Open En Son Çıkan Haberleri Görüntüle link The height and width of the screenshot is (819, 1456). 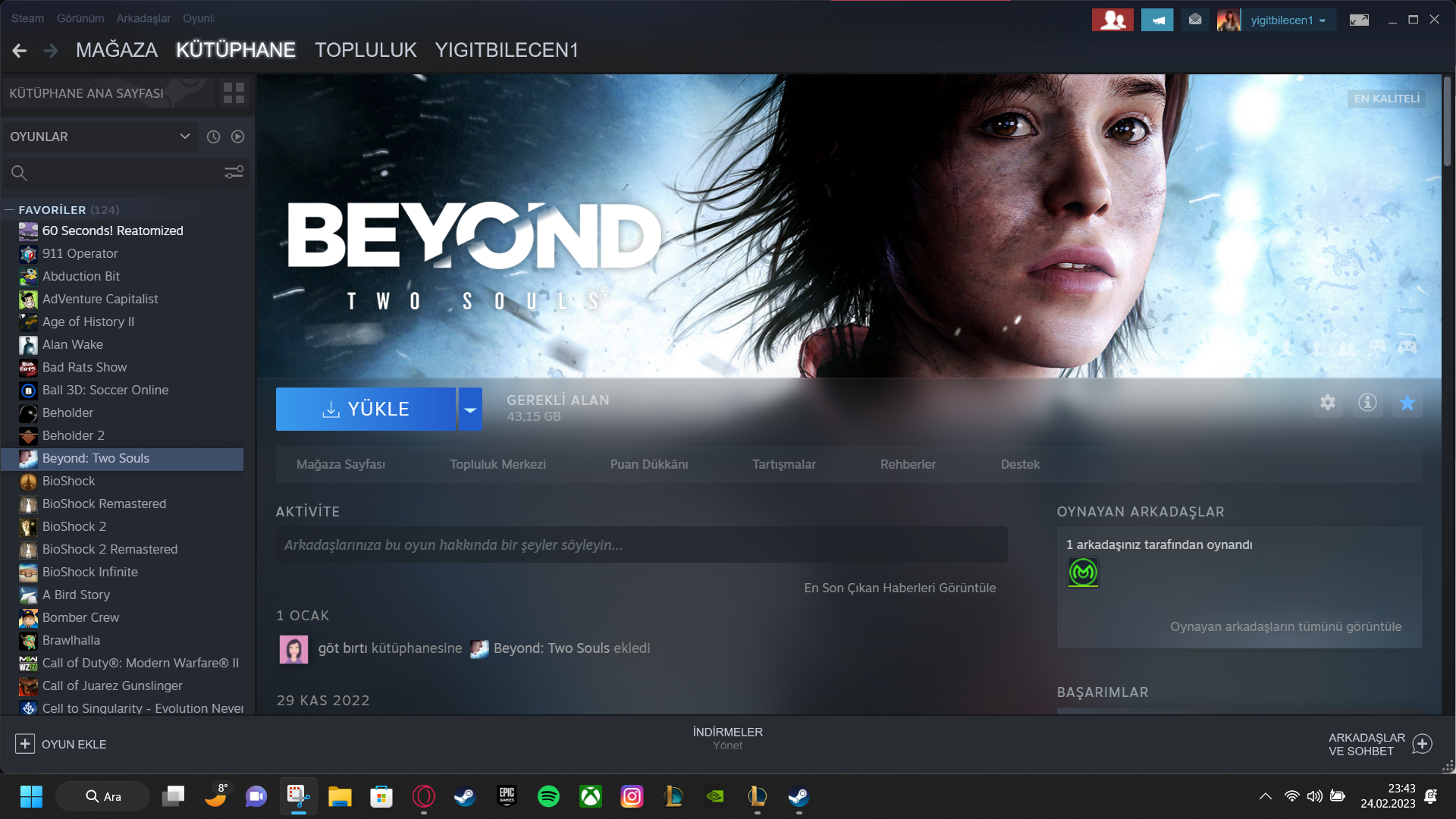[x=899, y=588]
